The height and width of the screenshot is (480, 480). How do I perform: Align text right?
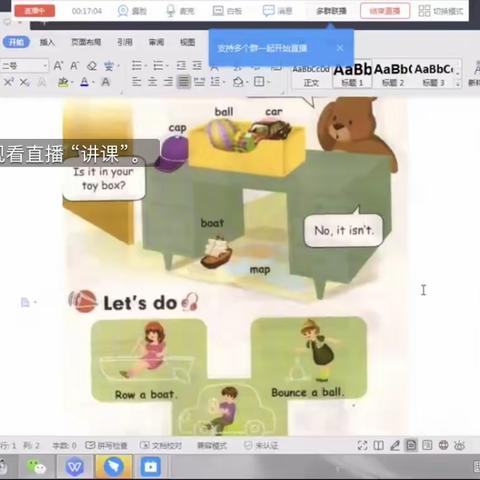[168, 82]
